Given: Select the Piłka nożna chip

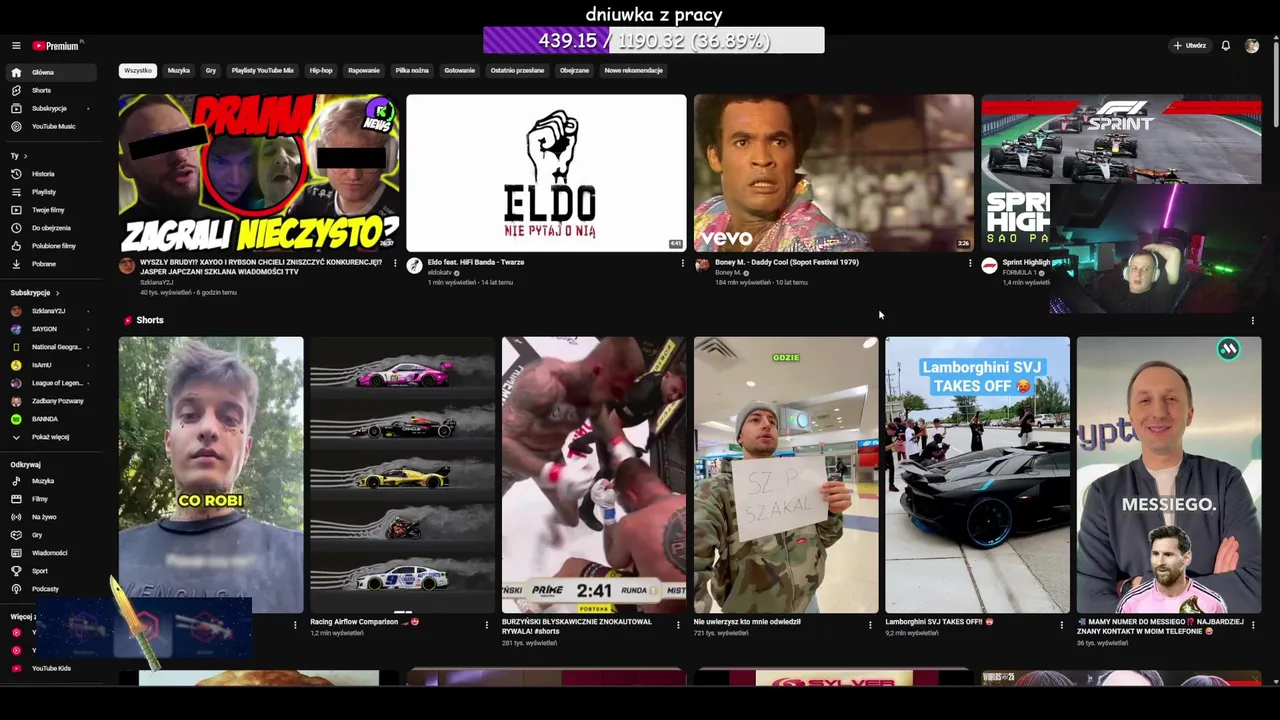Looking at the screenshot, I should 412,71.
